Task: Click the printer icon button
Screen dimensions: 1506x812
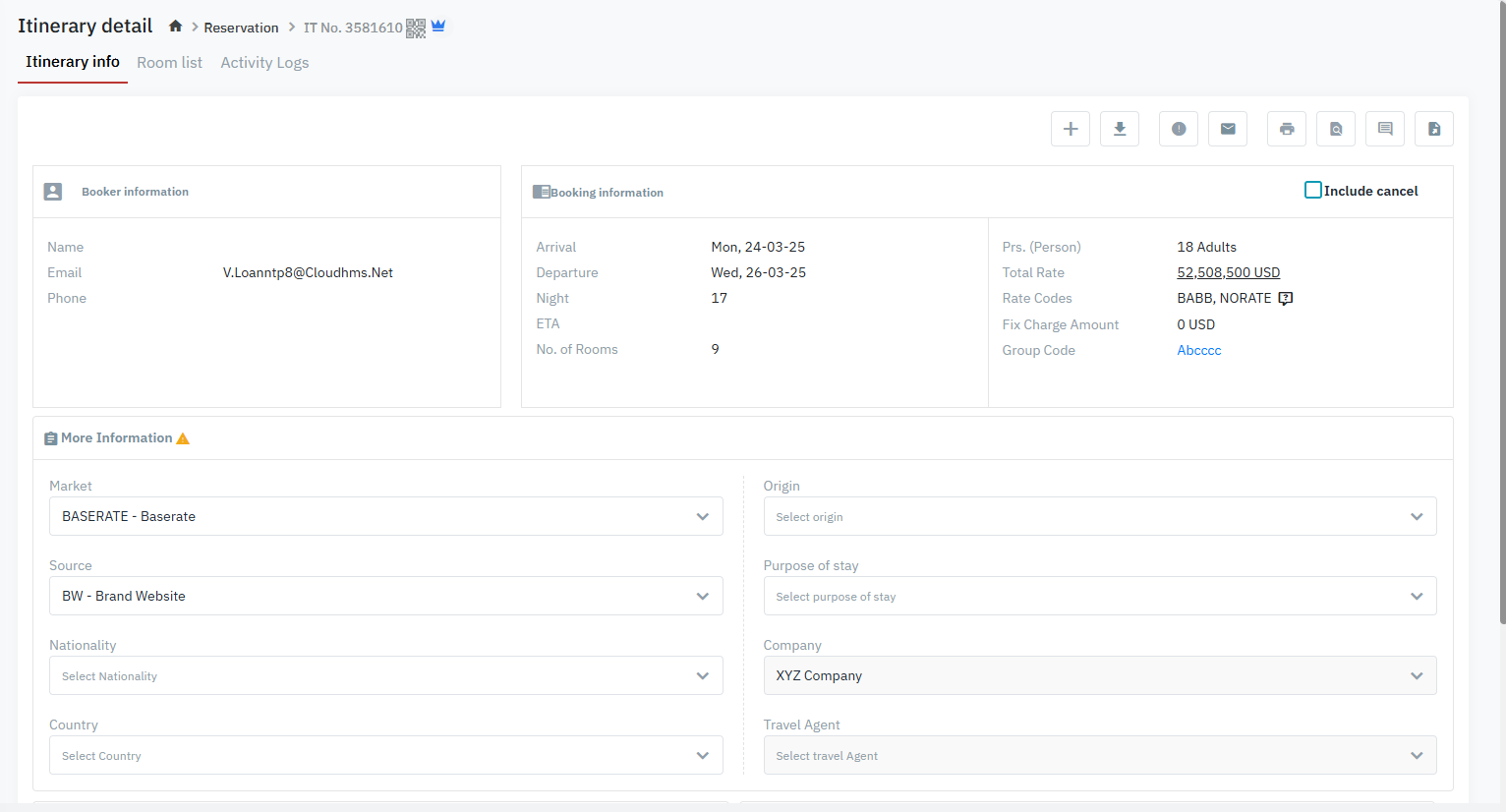Action: coord(1287,129)
